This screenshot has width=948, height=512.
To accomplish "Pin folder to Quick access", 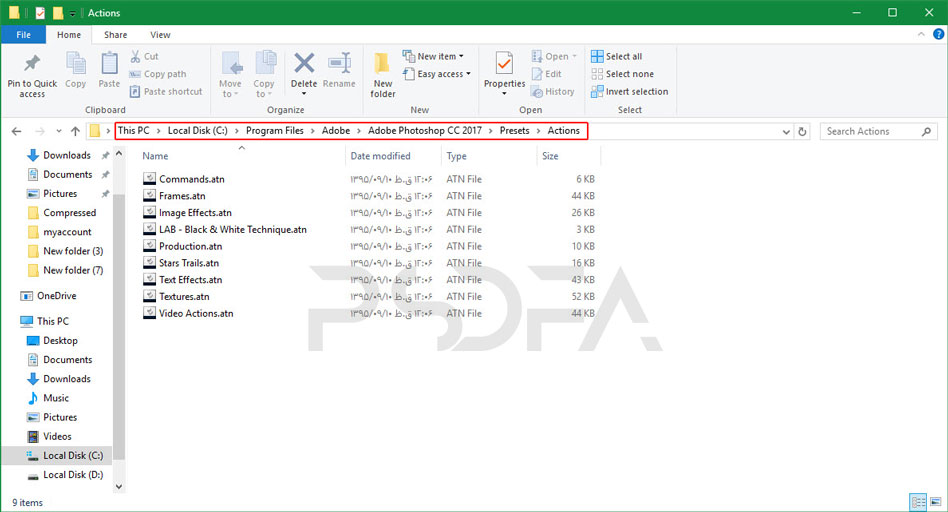I will 32,75.
